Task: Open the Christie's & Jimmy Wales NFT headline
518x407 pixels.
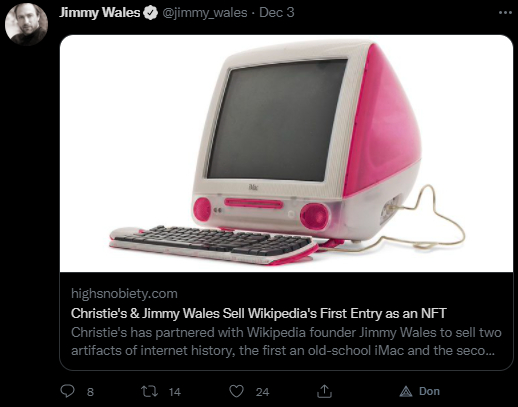Action: point(258,313)
